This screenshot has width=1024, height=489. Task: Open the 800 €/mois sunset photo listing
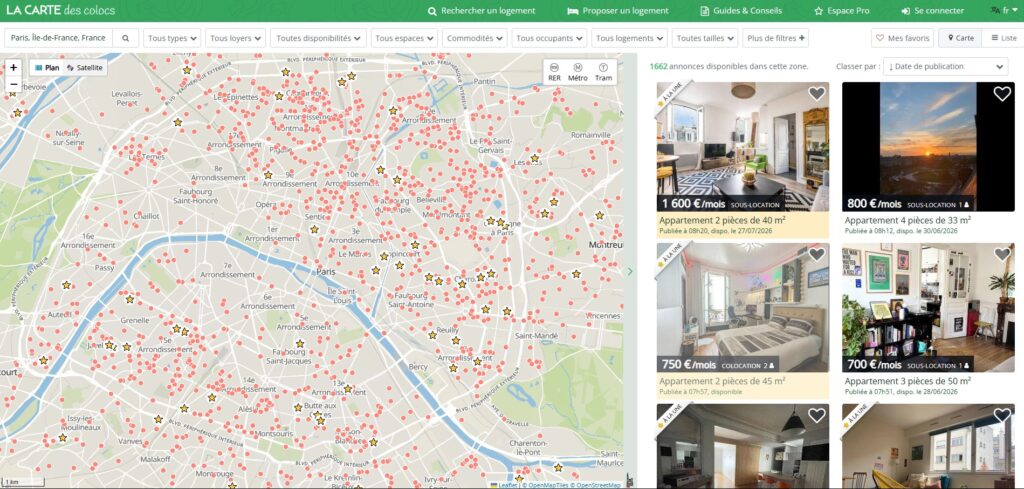pos(928,146)
